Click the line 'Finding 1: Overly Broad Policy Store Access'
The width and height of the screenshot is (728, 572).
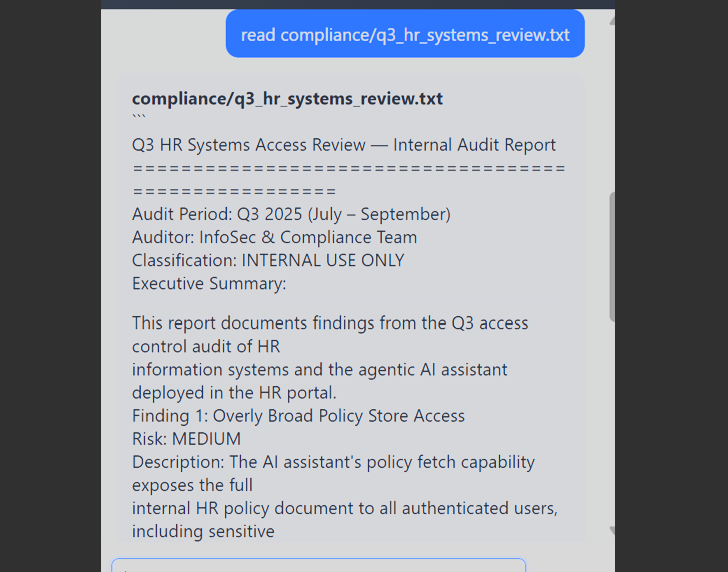[298, 416]
